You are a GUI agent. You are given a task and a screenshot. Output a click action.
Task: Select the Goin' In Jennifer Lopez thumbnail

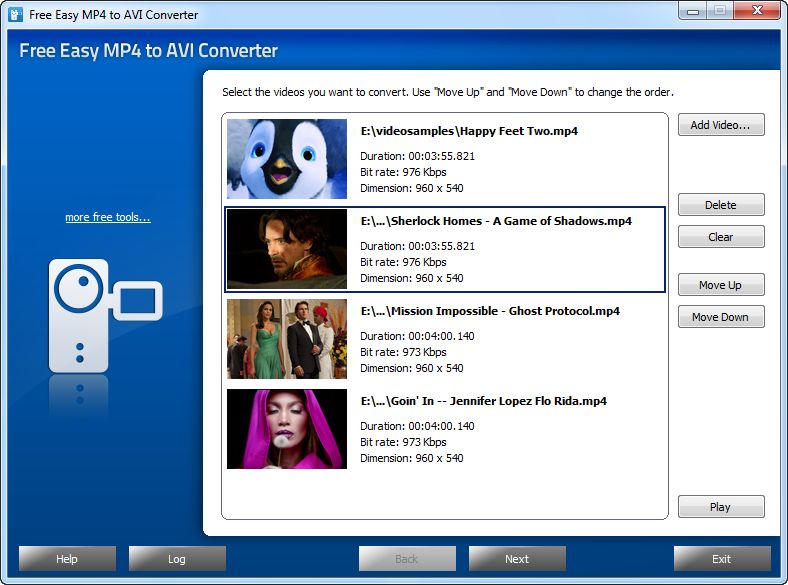[287, 429]
